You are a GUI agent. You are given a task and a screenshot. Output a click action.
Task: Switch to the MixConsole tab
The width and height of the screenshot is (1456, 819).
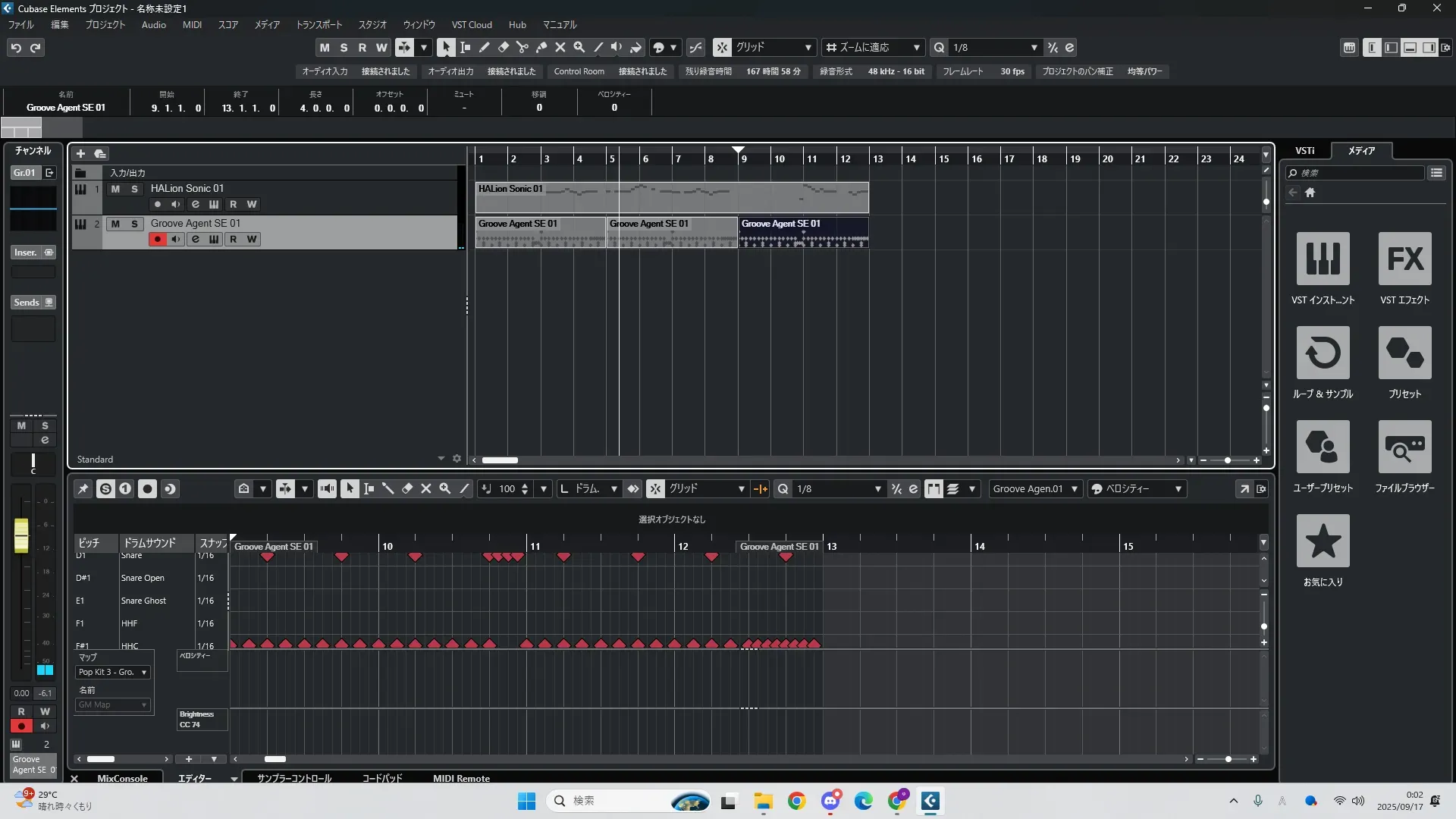tap(122, 778)
